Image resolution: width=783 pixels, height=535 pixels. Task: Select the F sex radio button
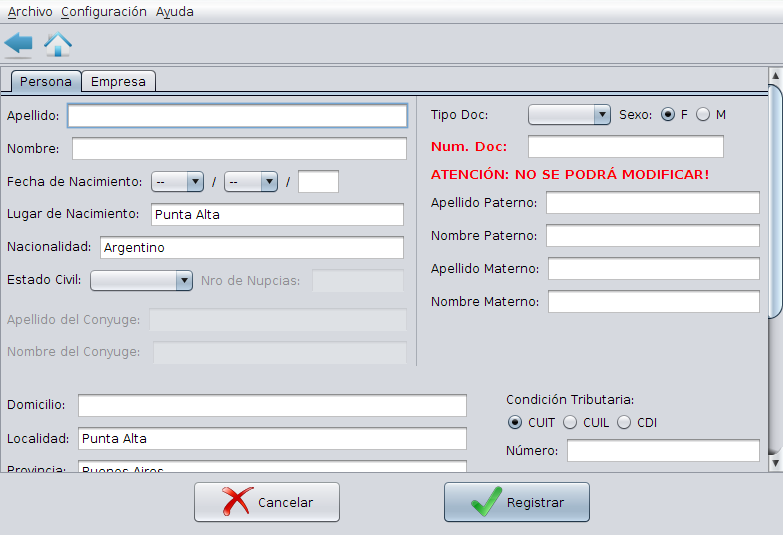click(x=668, y=115)
